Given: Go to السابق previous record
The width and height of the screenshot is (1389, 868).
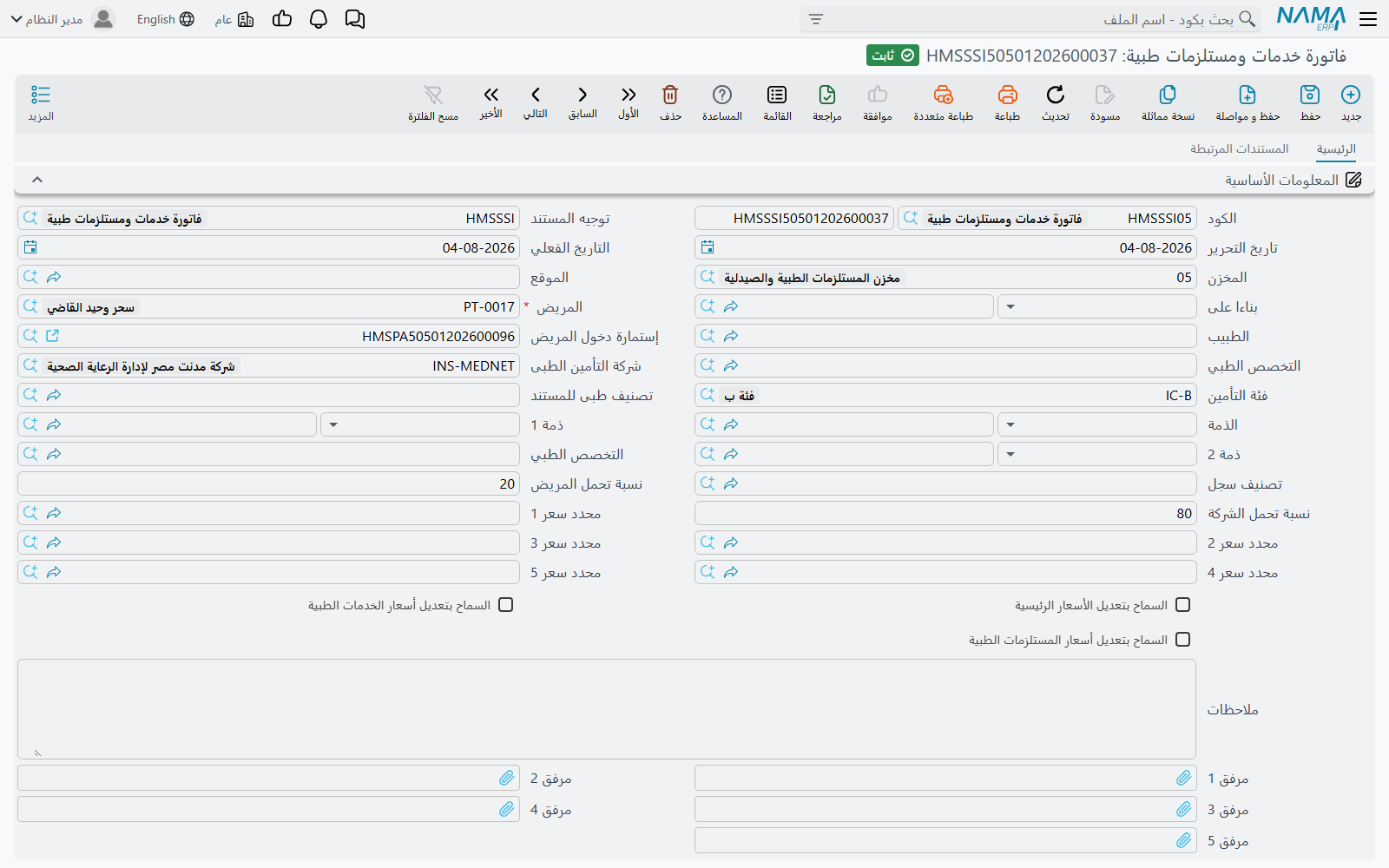Looking at the screenshot, I should [583, 95].
